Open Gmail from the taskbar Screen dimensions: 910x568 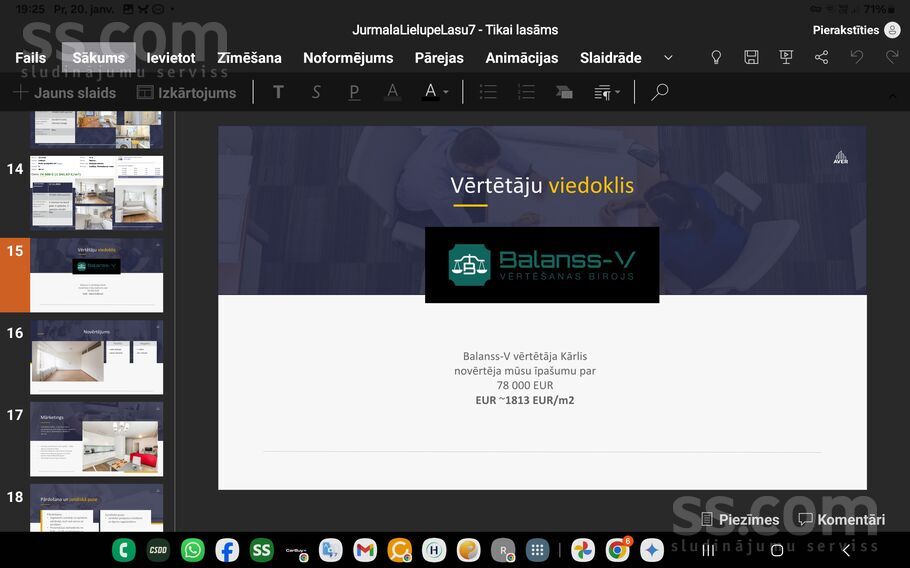[x=365, y=550]
